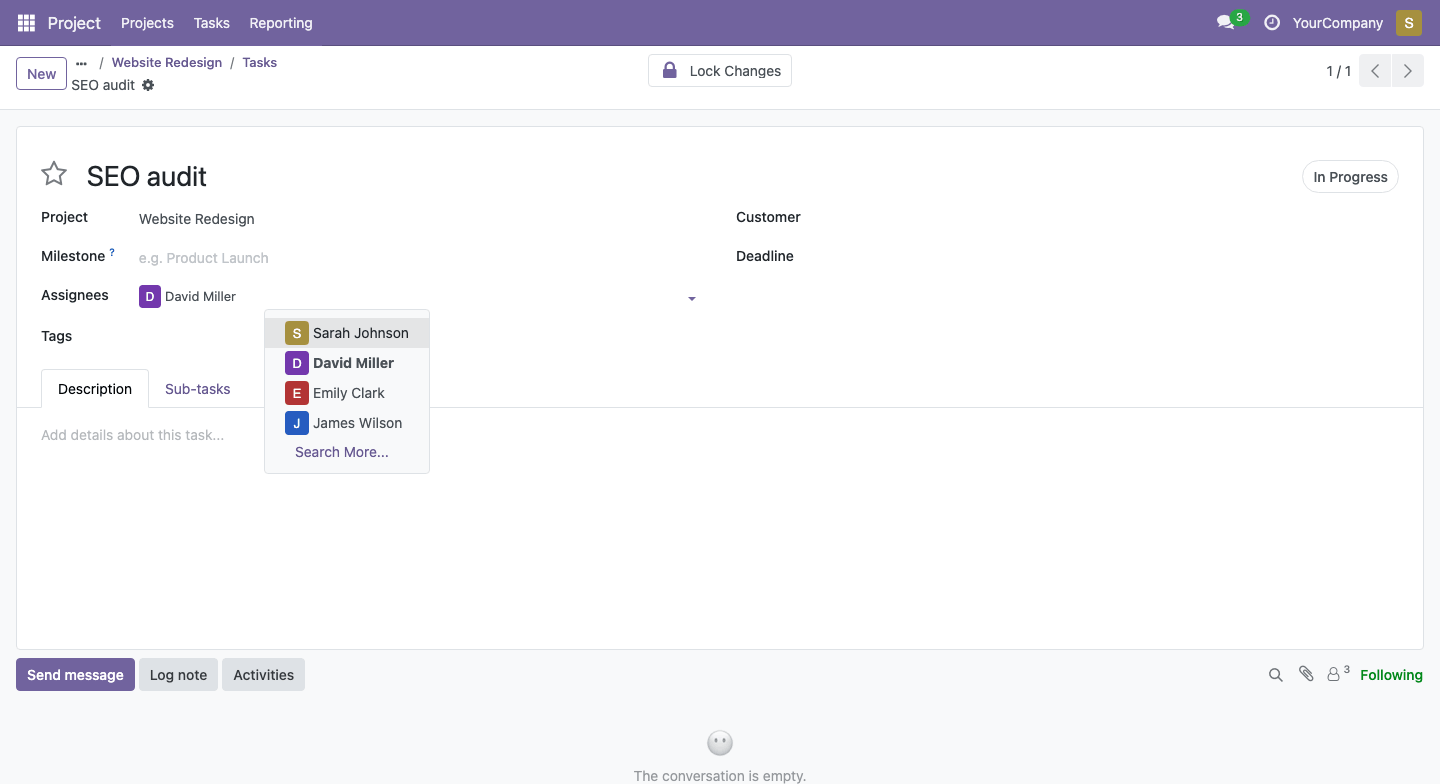Screen dimensions: 1440x784
Task: Click the user avatar in top bar
Action: (x=1409, y=23)
